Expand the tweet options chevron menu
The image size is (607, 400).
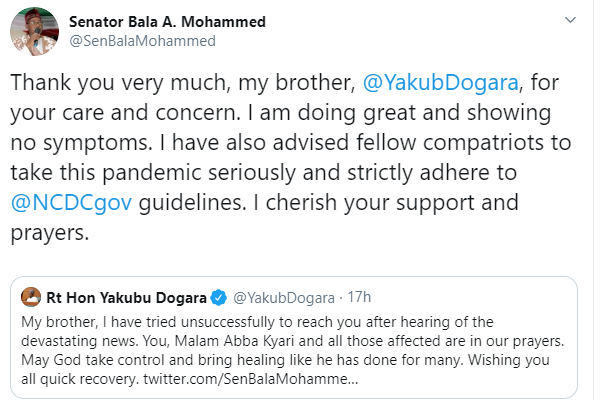coord(574,22)
